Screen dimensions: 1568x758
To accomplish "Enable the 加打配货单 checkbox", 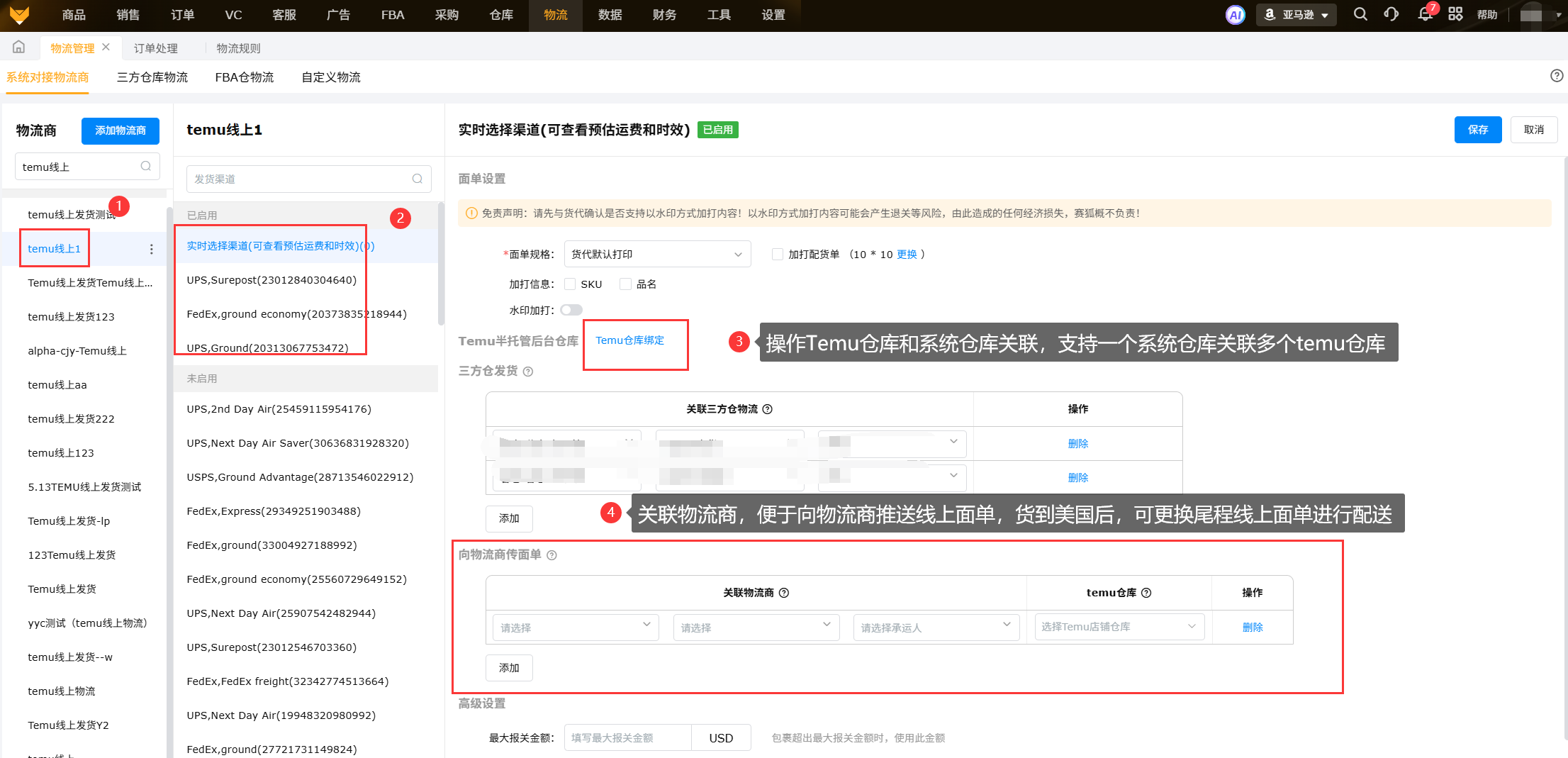I will pos(778,255).
